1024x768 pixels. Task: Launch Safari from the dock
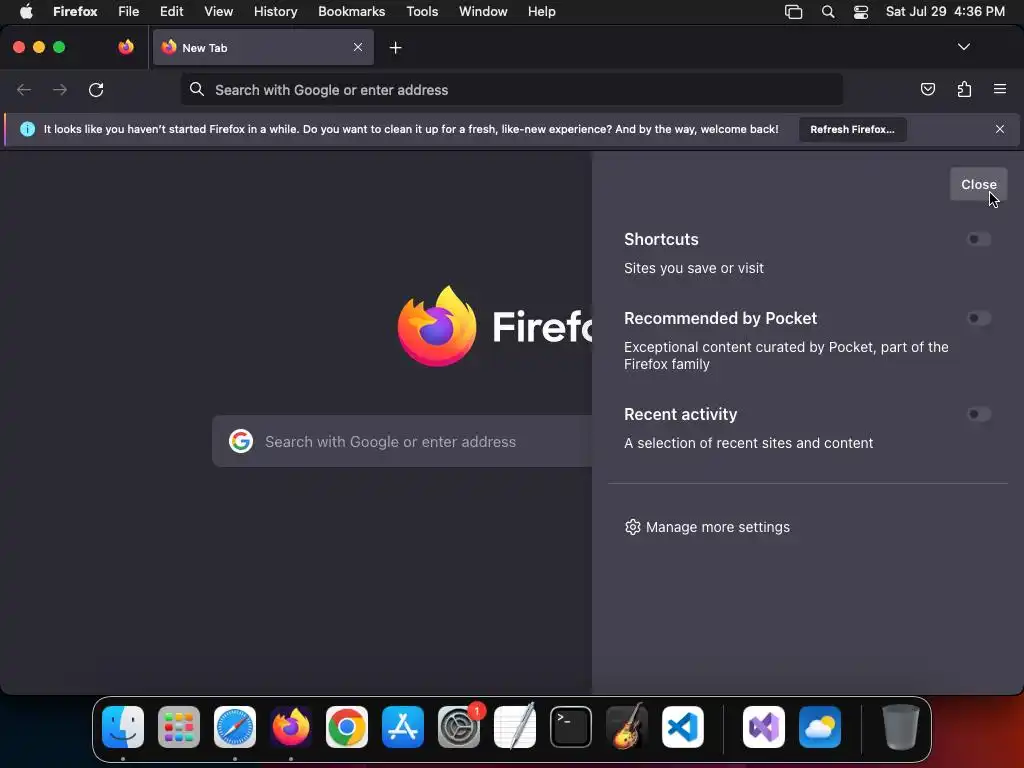(x=235, y=727)
